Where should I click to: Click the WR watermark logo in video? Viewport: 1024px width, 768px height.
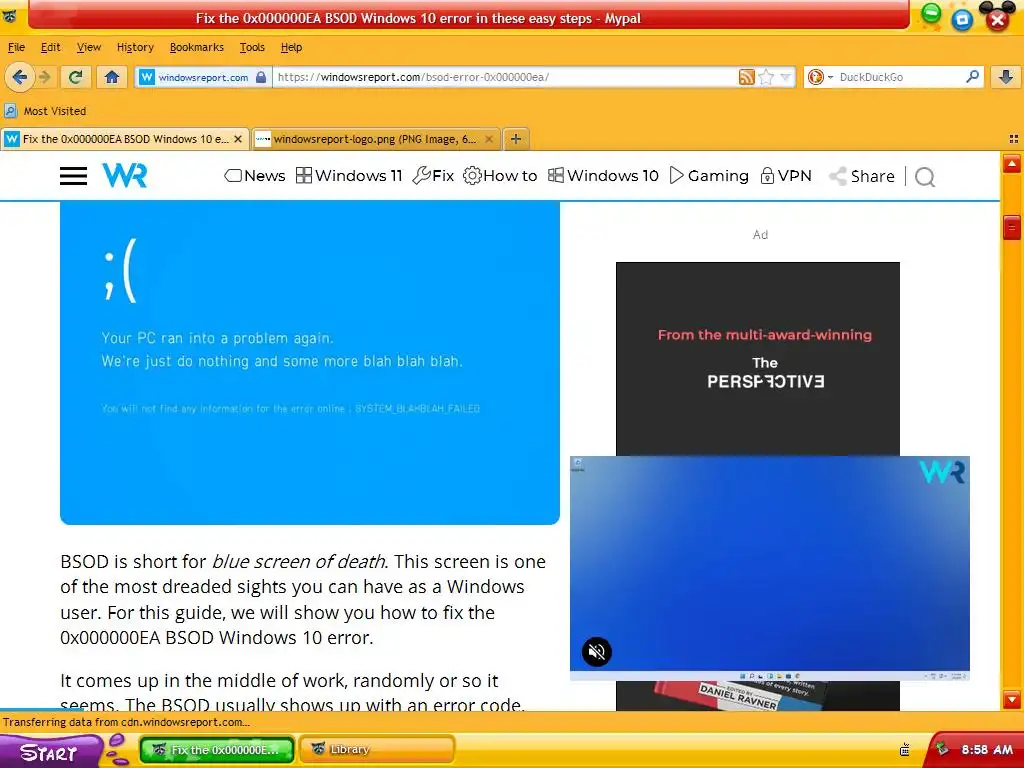pos(942,472)
